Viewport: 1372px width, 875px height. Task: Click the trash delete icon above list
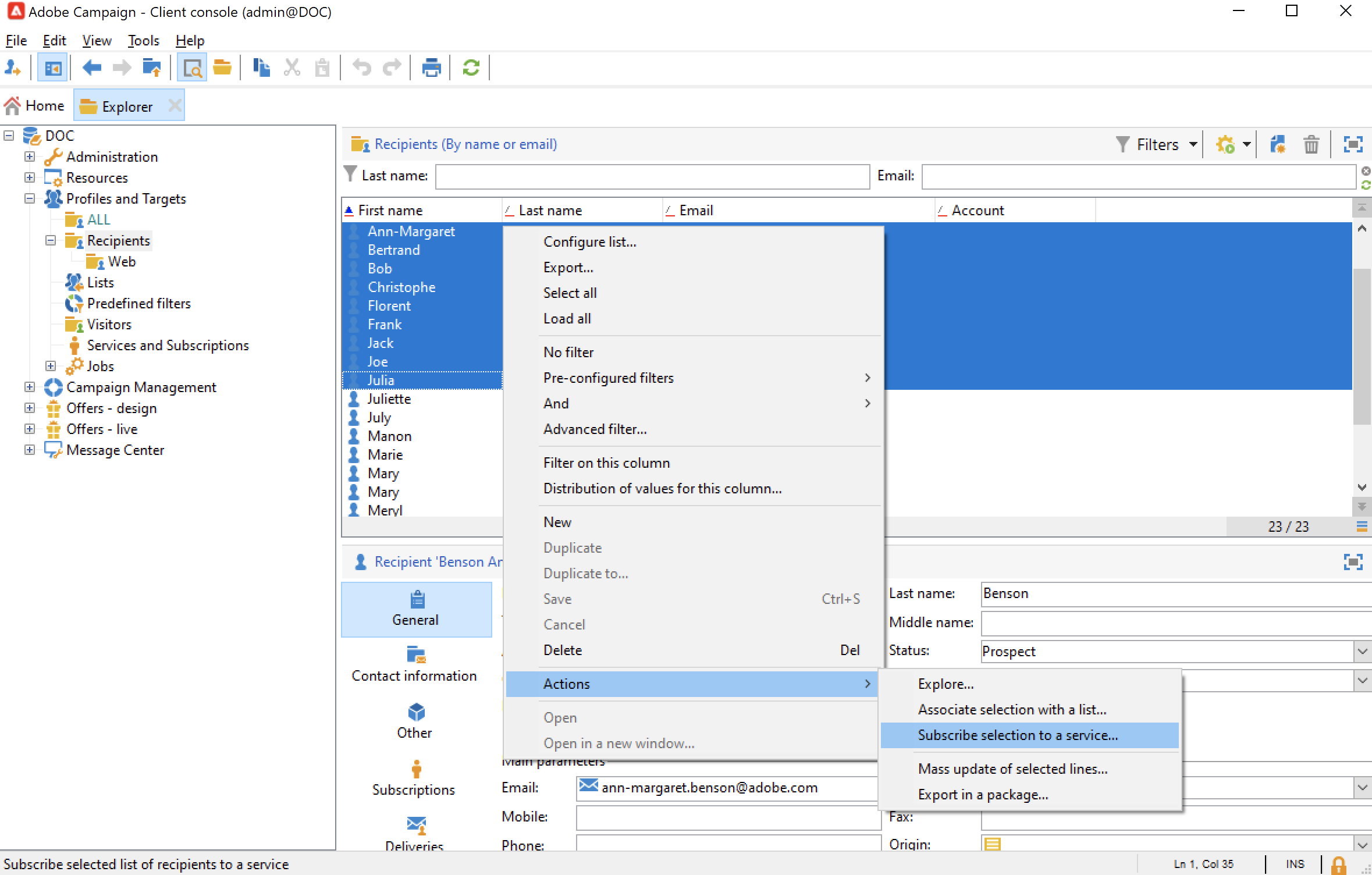(x=1311, y=144)
